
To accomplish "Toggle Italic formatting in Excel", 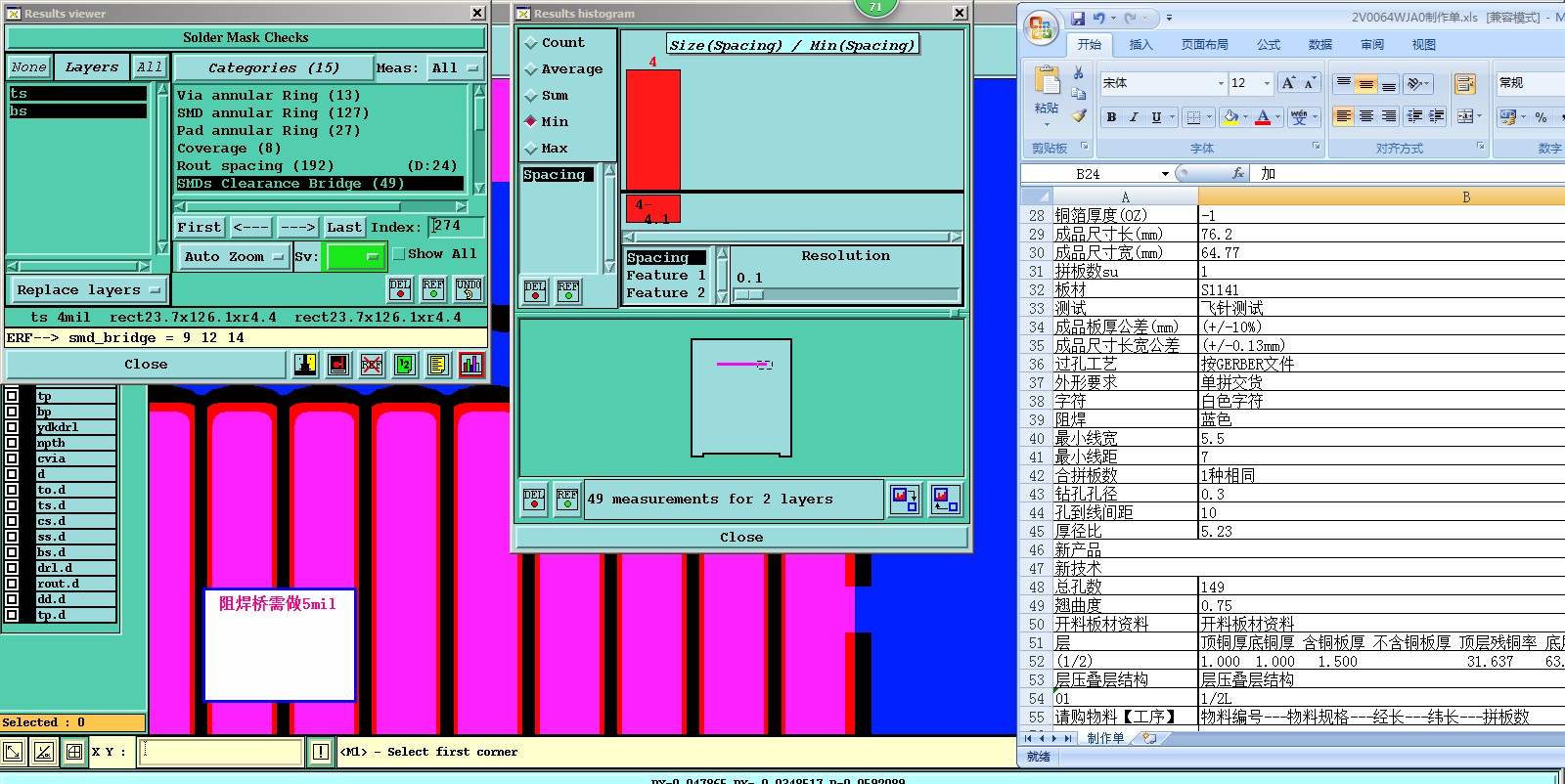I will click(x=1134, y=117).
